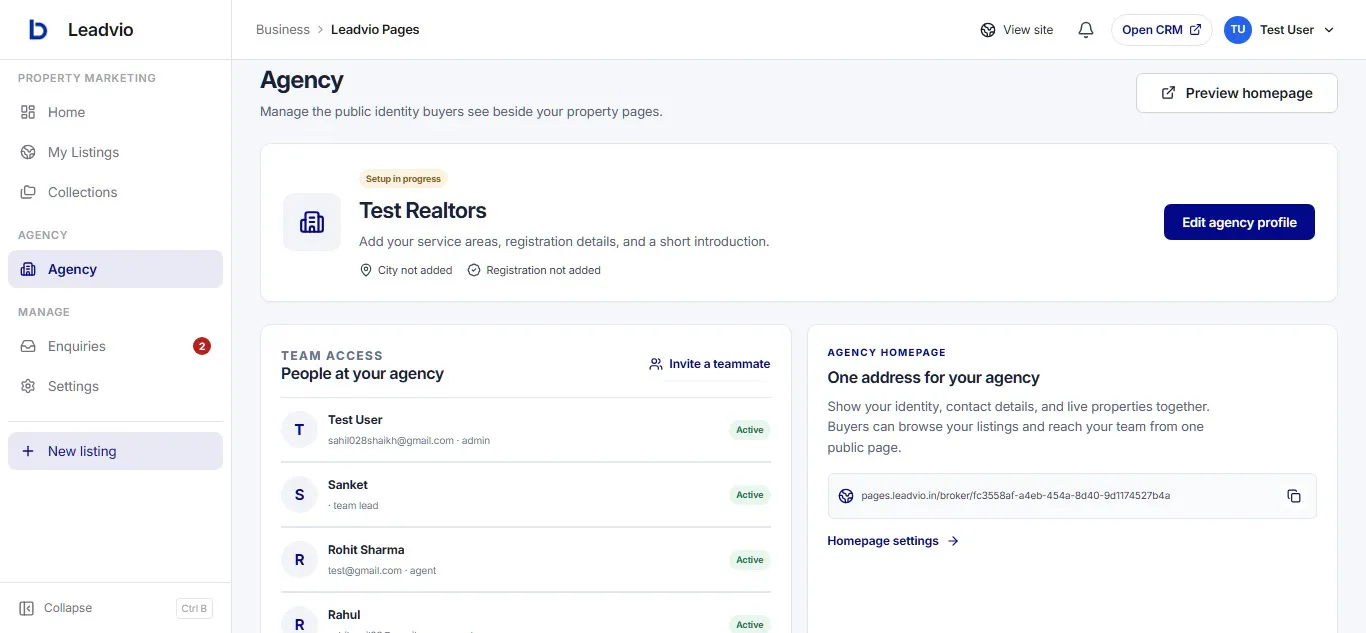Click the collapse sidebar icon
Image resolution: width=1366 pixels, height=633 pixels.
[x=27, y=608]
